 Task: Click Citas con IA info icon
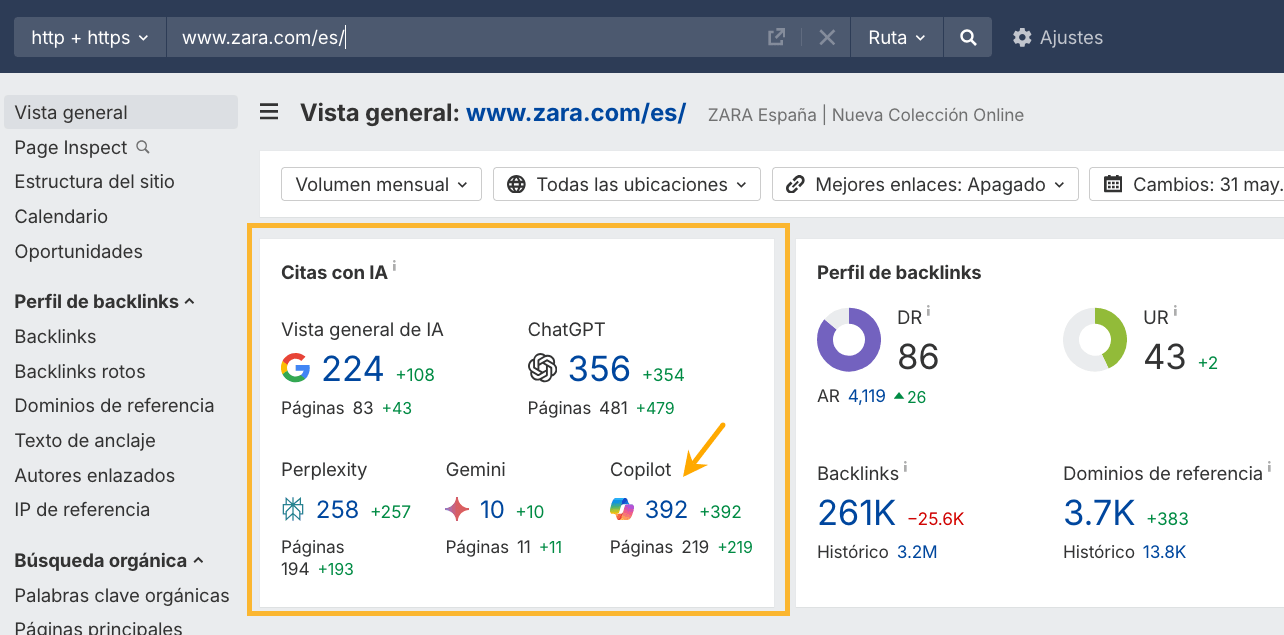point(395,266)
